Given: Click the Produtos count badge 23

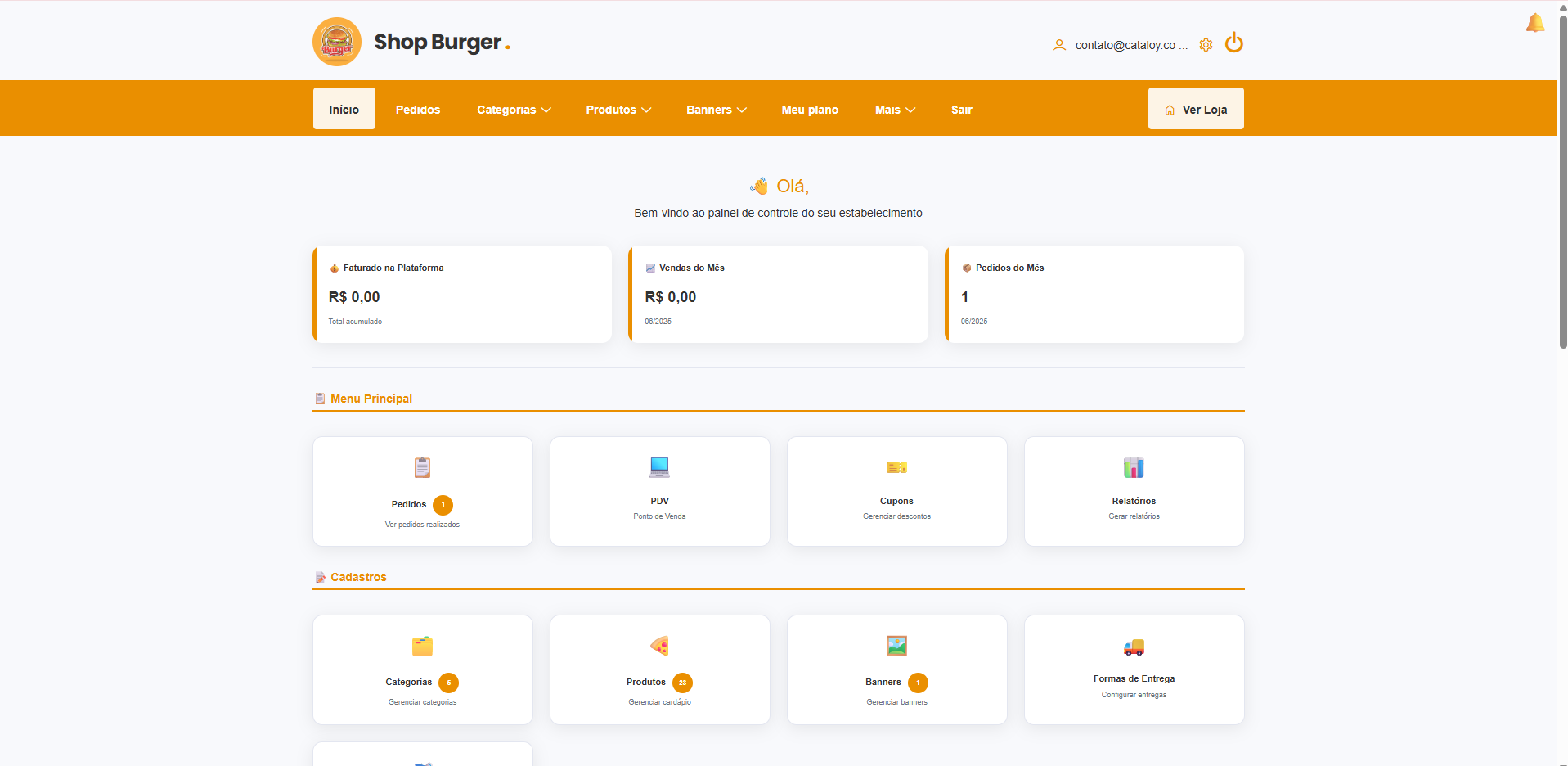Looking at the screenshot, I should tap(682, 683).
